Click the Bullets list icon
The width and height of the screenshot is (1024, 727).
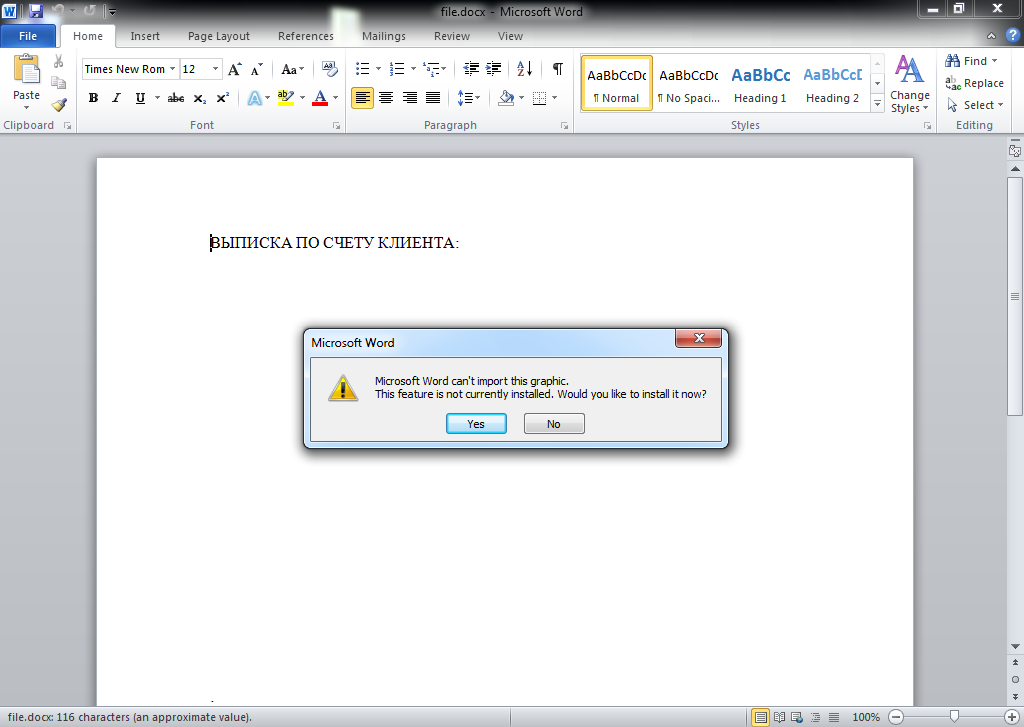click(x=363, y=69)
